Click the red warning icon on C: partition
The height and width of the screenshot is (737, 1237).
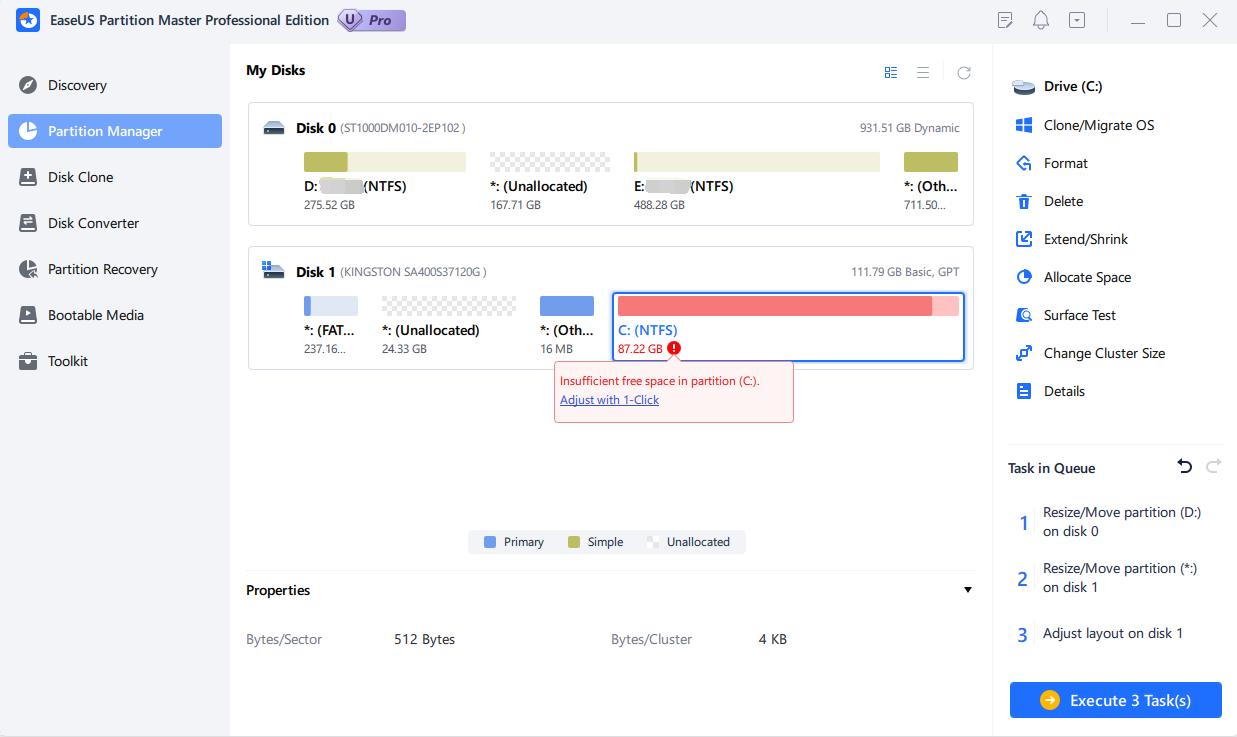click(x=674, y=349)
